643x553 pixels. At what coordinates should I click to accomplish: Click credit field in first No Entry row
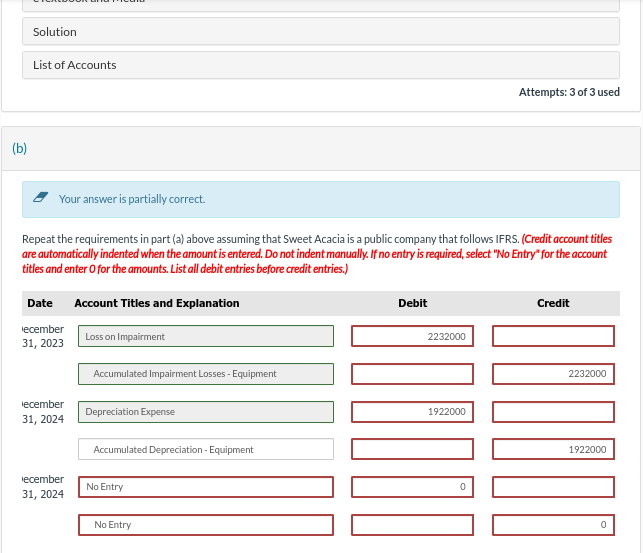[553, 487]
